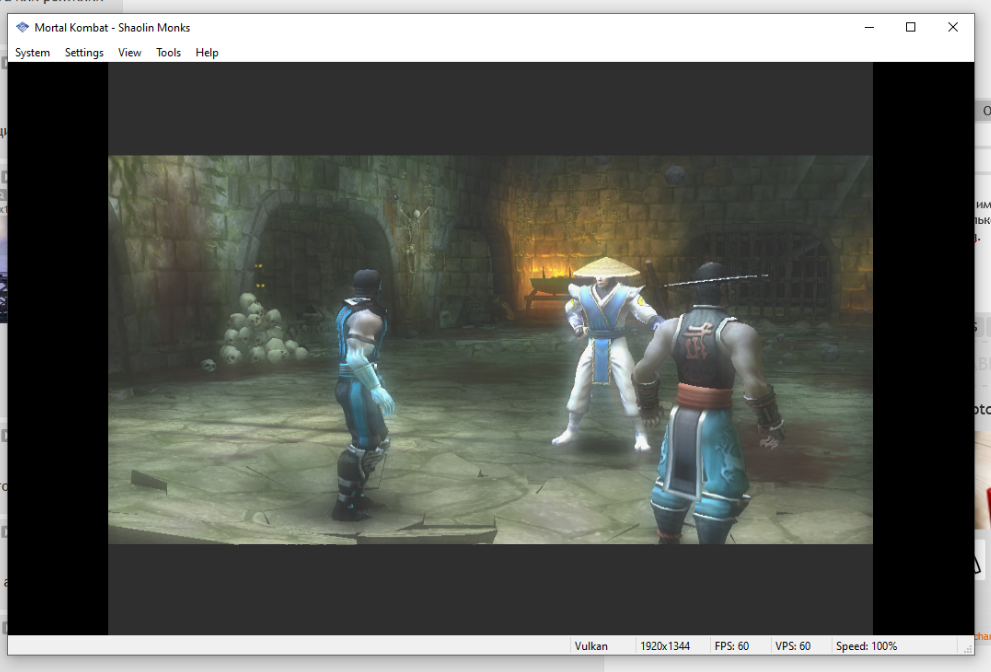Click the emulator app icon in title bar
Screen dimensions: 991x672
pyautogui.click(x=23, y=27)
